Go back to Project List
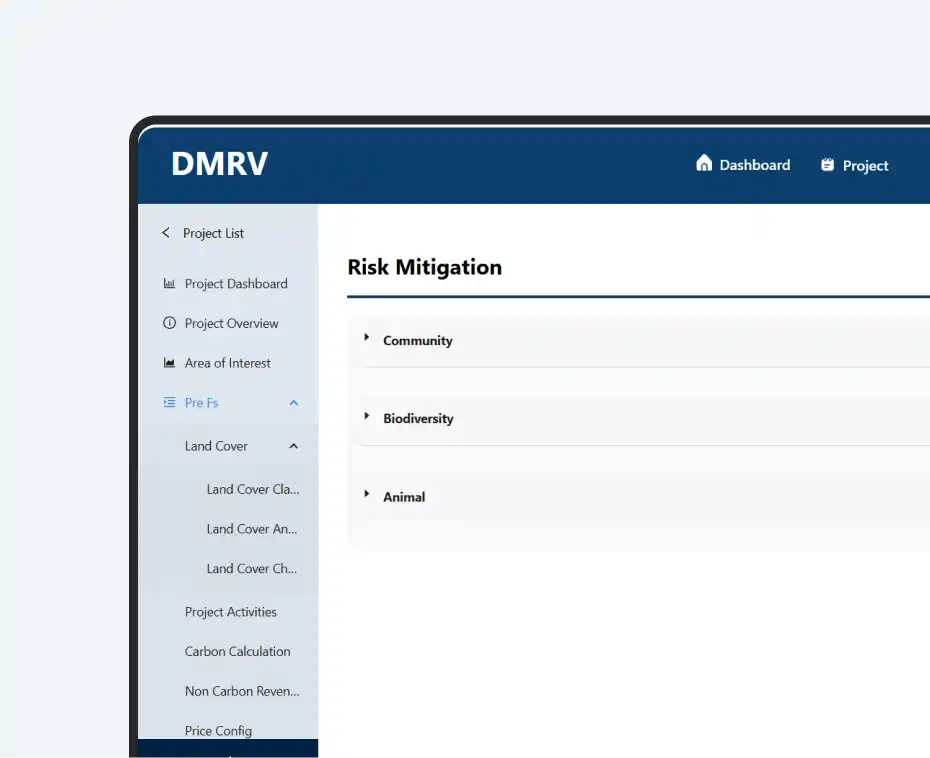Image resolution: width=930 pixels, height=758 pixels. [213, 233]
